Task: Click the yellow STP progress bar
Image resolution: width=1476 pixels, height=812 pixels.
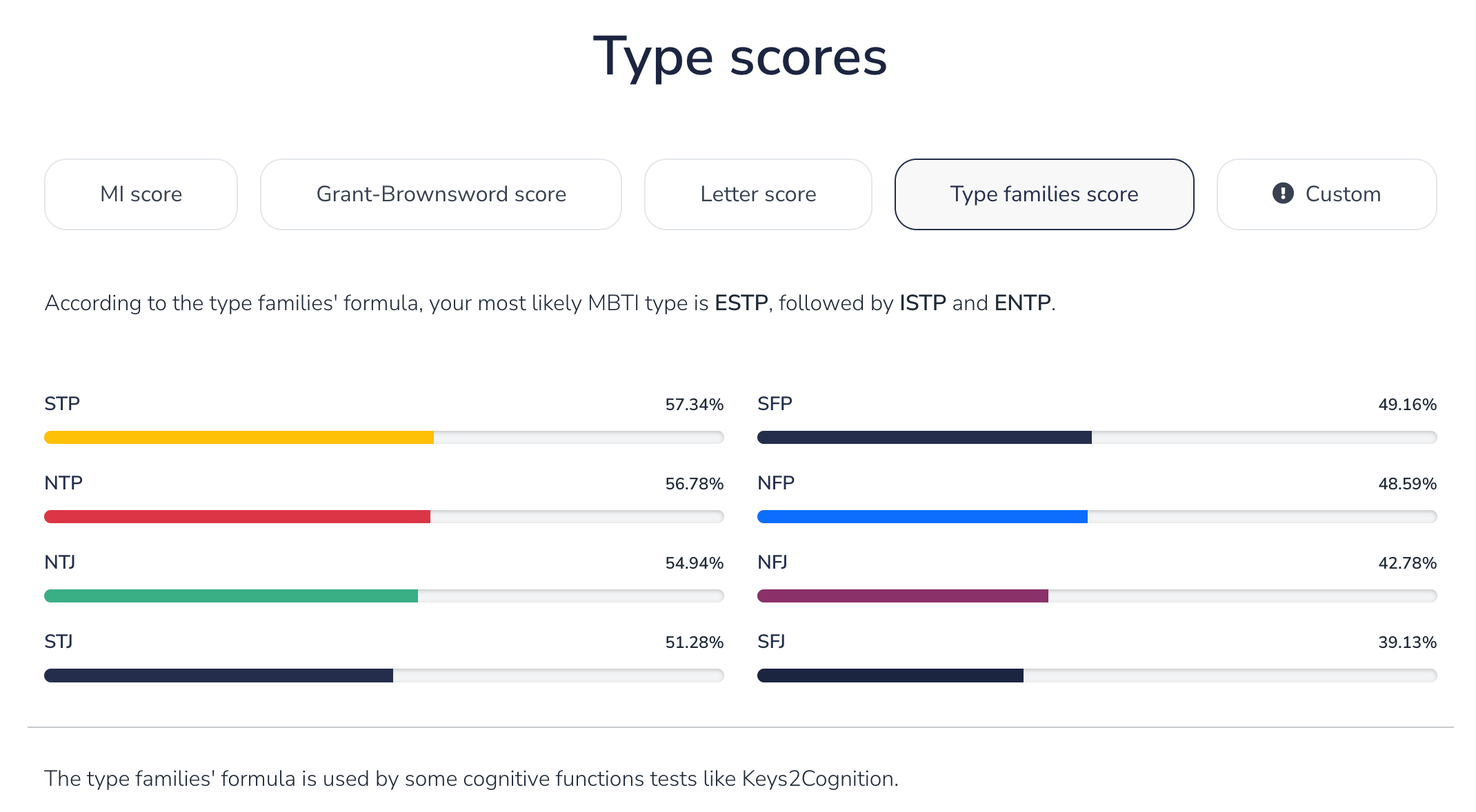Action: [x=239, y=437]
